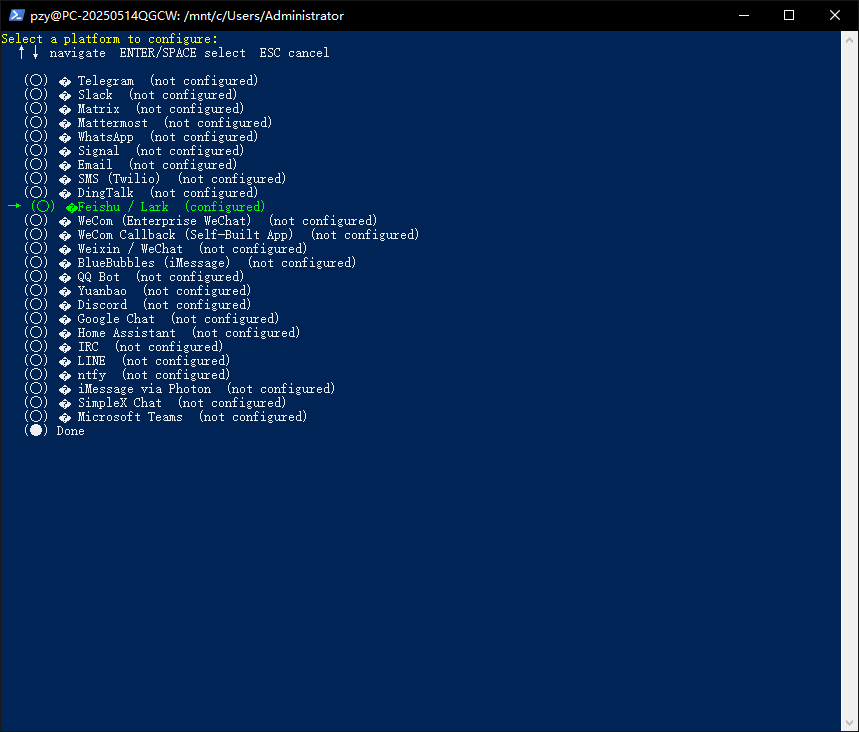Select the Telegram radio button

[x=36, y=81]
